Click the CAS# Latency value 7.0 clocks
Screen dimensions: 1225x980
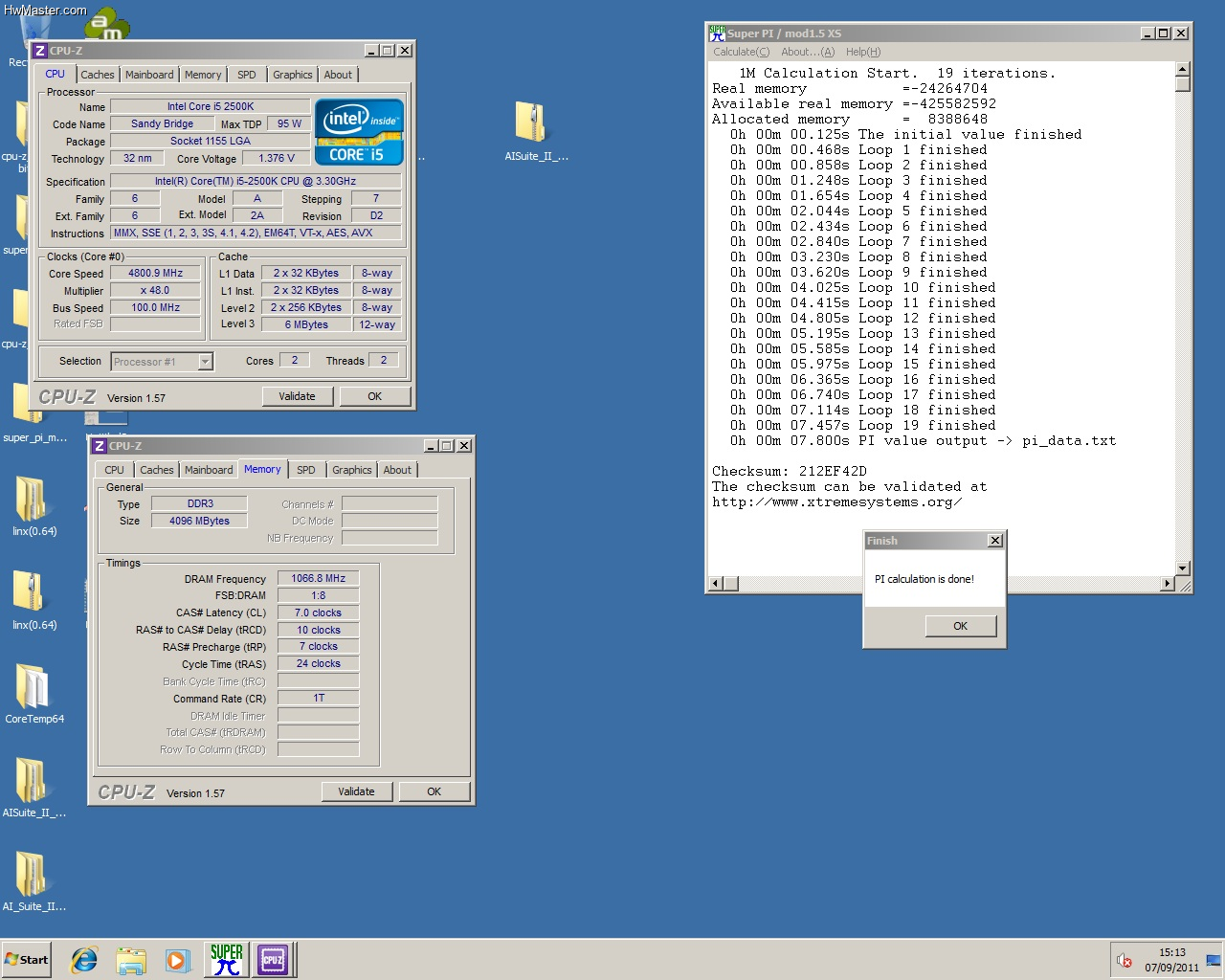point(318,612)
